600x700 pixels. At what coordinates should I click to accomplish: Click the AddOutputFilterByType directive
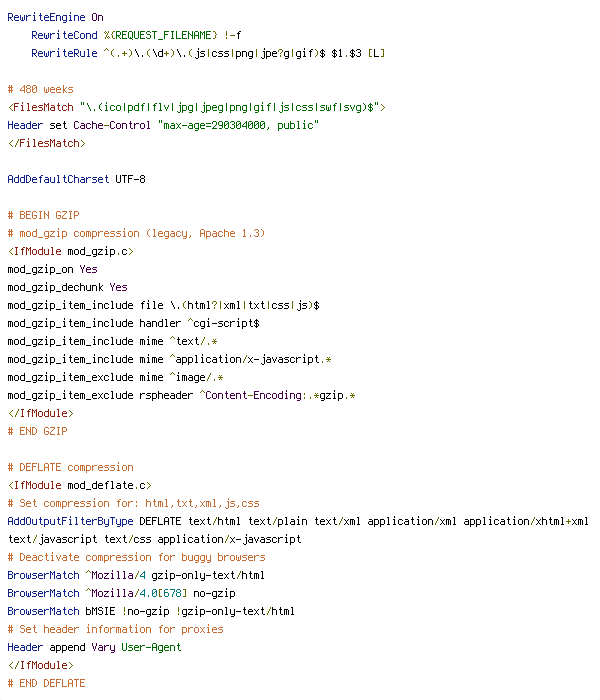[70, 521]
